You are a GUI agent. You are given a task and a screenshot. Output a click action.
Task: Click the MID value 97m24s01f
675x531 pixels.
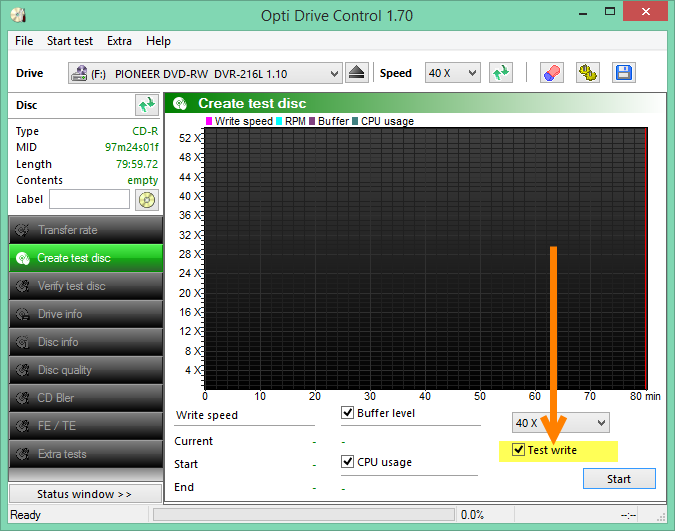click(132, 147)
